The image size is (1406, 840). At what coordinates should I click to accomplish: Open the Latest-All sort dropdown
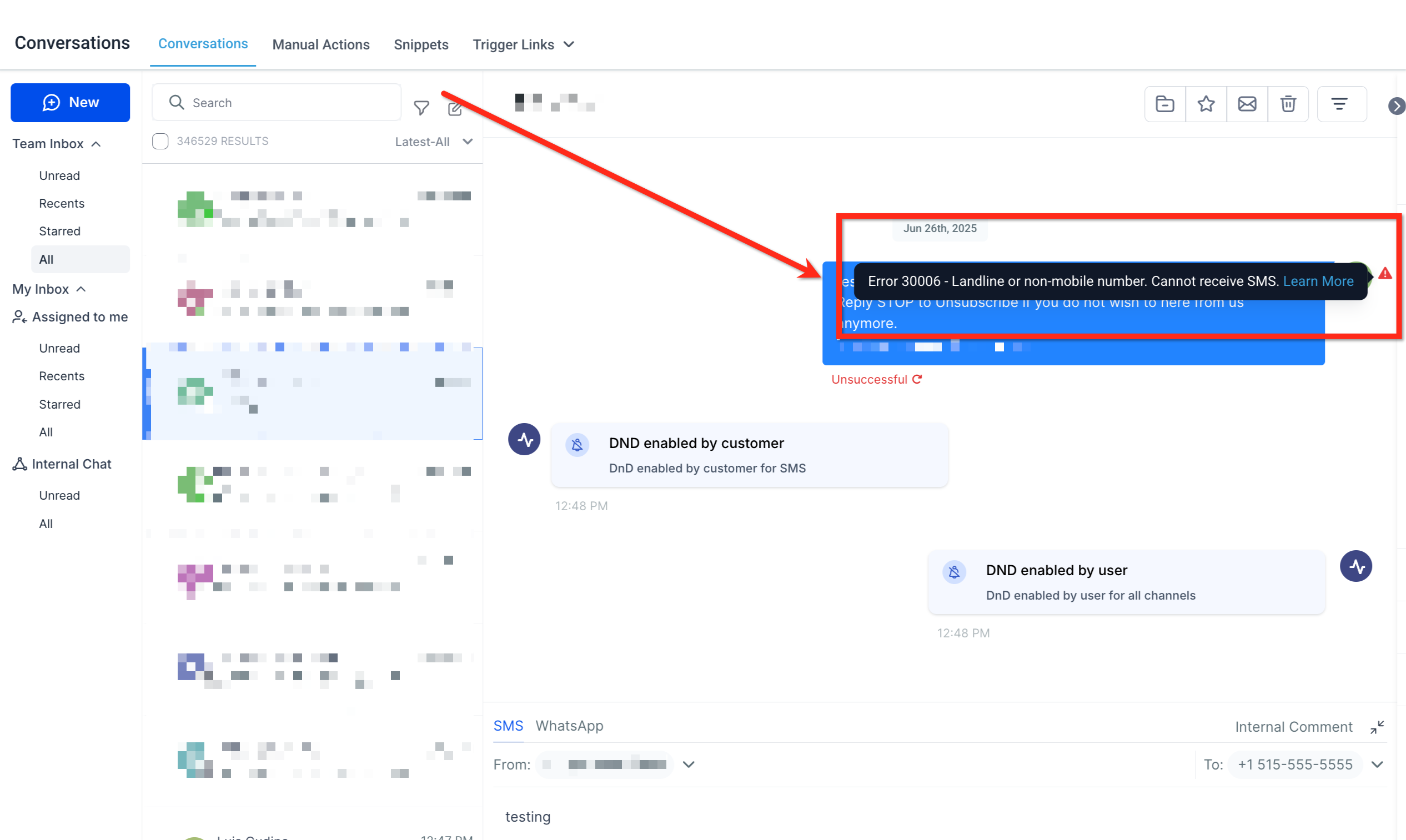pos(434,142)
